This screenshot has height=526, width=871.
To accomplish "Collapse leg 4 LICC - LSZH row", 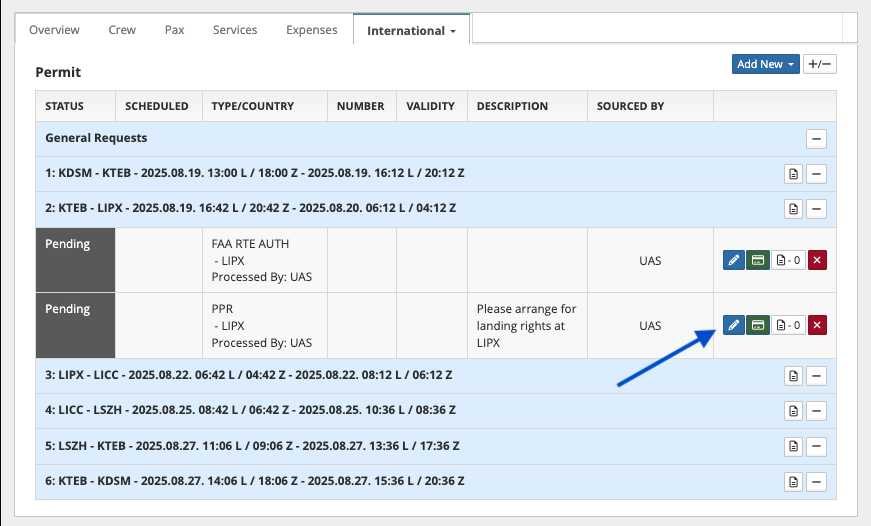I will 816,411.
